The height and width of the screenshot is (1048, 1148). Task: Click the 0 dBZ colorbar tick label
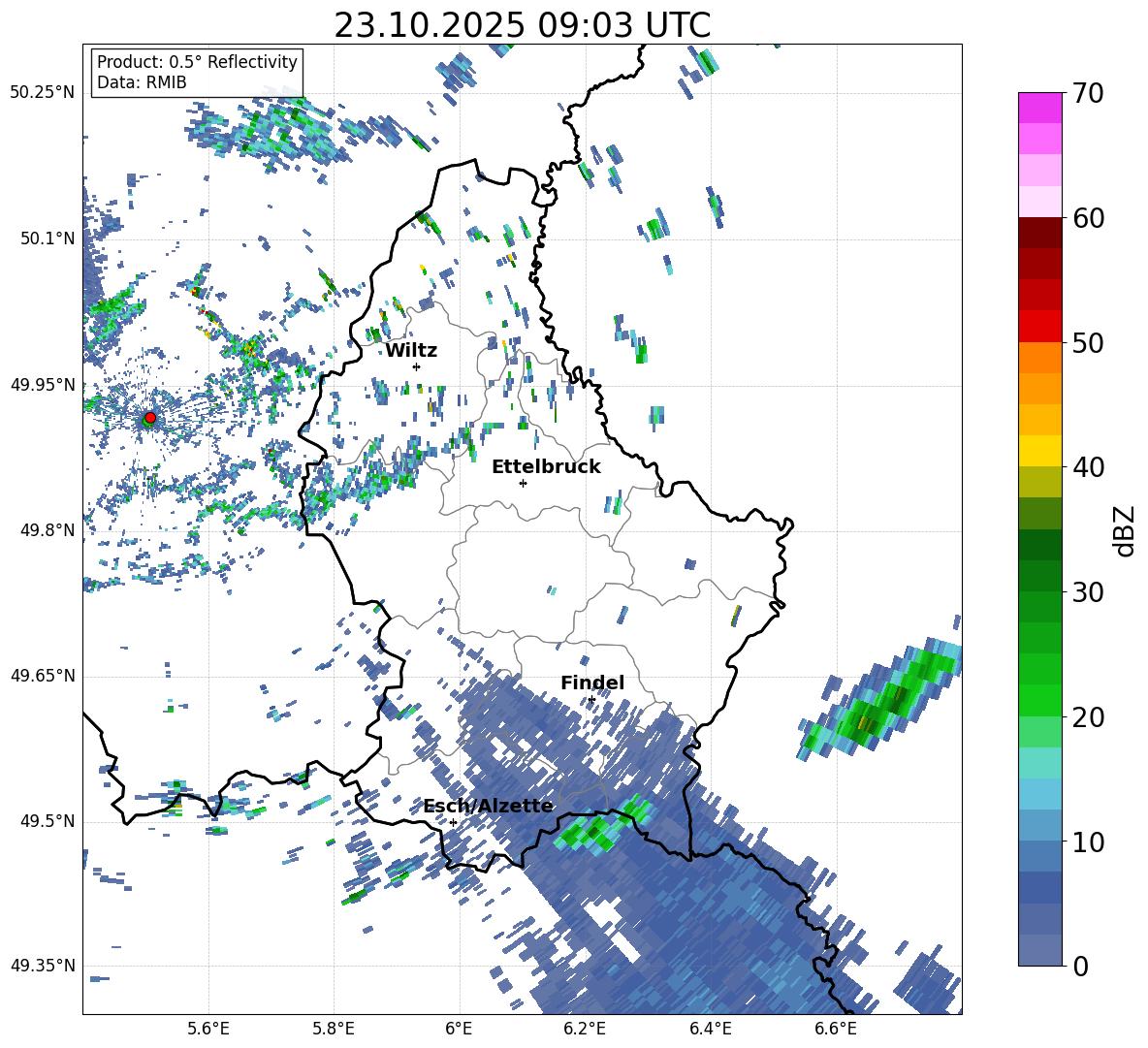coord(1080,966)
